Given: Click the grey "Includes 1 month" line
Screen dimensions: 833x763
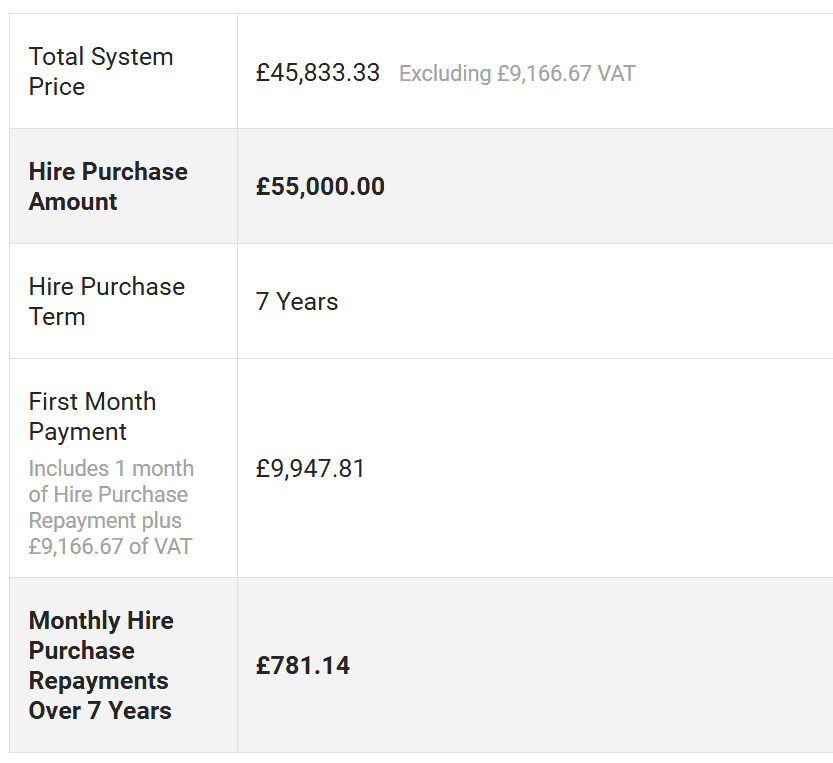Looking at the screenshot, I should 111,469.
